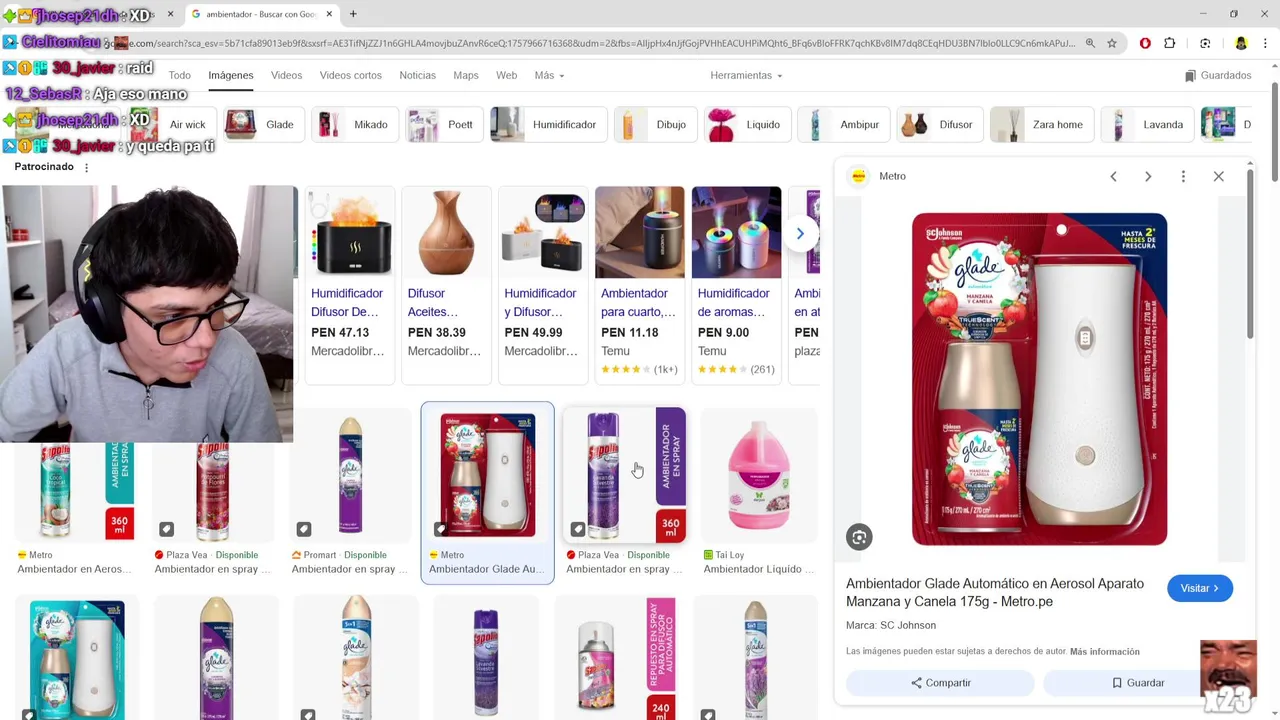Expand the Más dropdown in the search tabs
1280x720 pixels.
point(549,75)
